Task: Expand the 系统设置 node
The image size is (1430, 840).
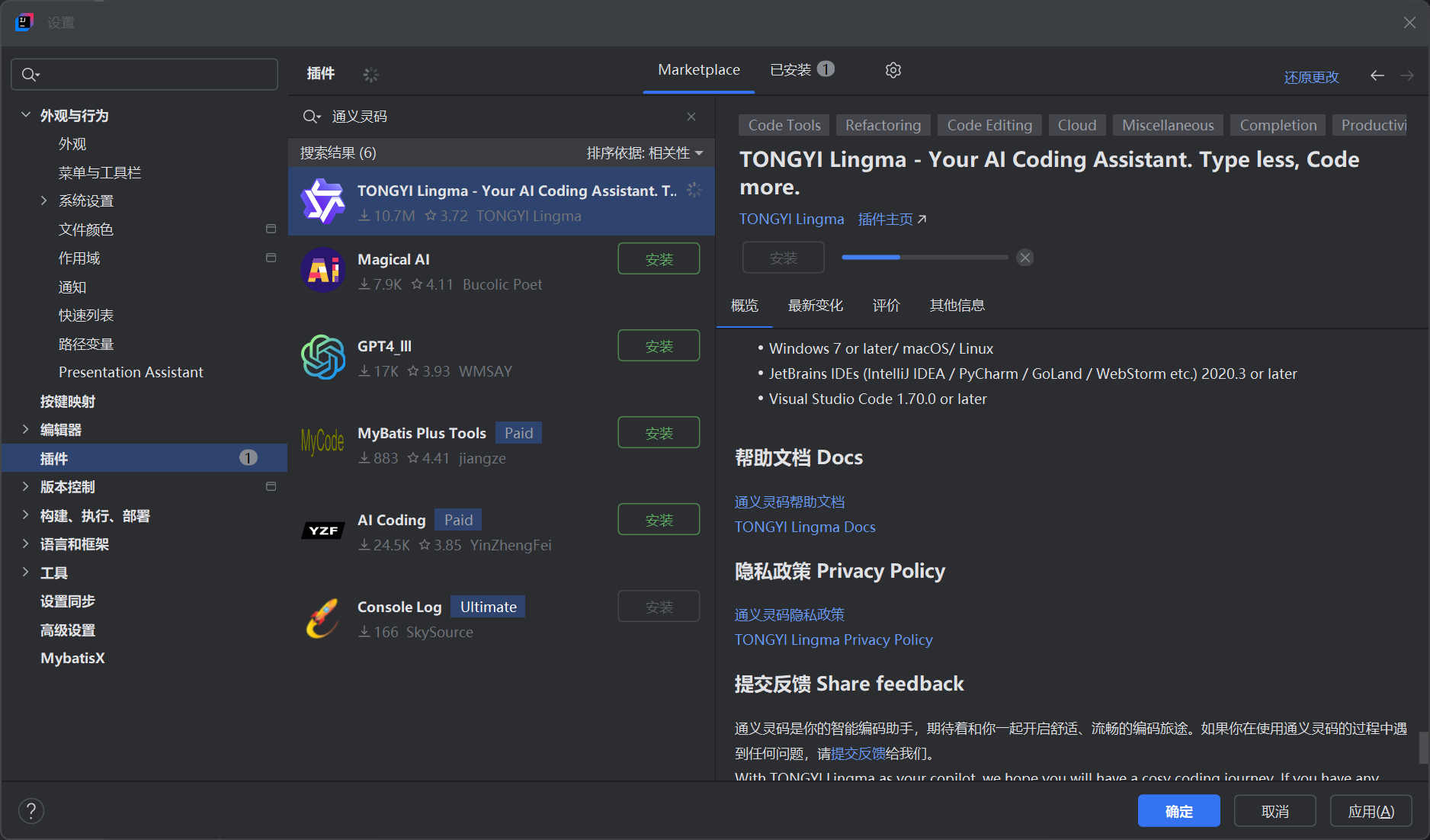Action: click(43, 200)
